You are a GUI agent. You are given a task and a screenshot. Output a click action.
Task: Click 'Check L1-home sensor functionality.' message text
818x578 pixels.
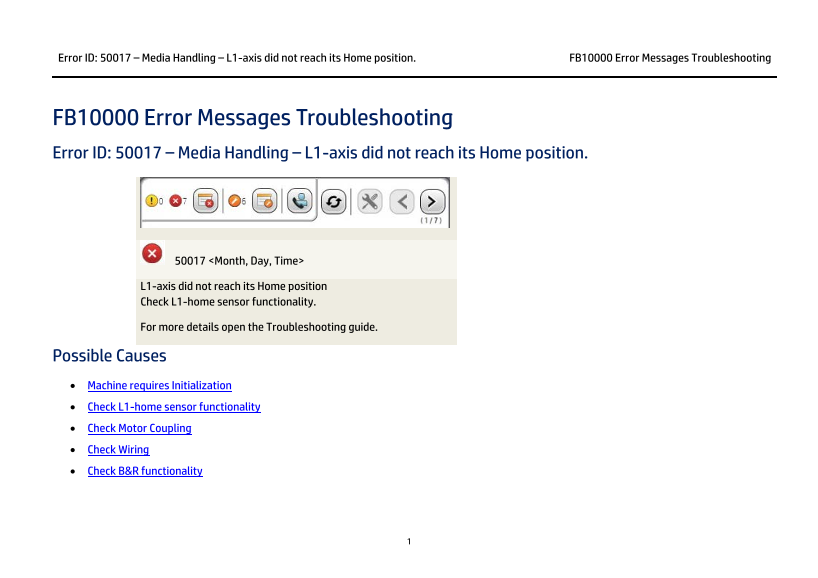pyautogui.click(x=228, y=302)
